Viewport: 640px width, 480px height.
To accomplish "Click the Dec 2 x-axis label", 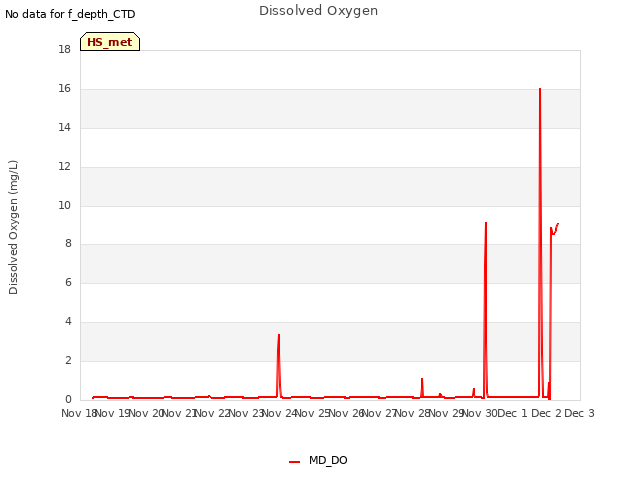I will (x=546, y=413).
